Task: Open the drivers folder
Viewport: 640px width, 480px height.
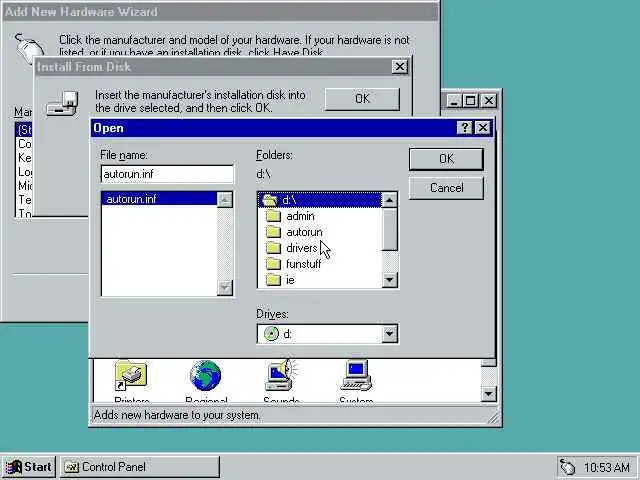Action: [302, 248]
